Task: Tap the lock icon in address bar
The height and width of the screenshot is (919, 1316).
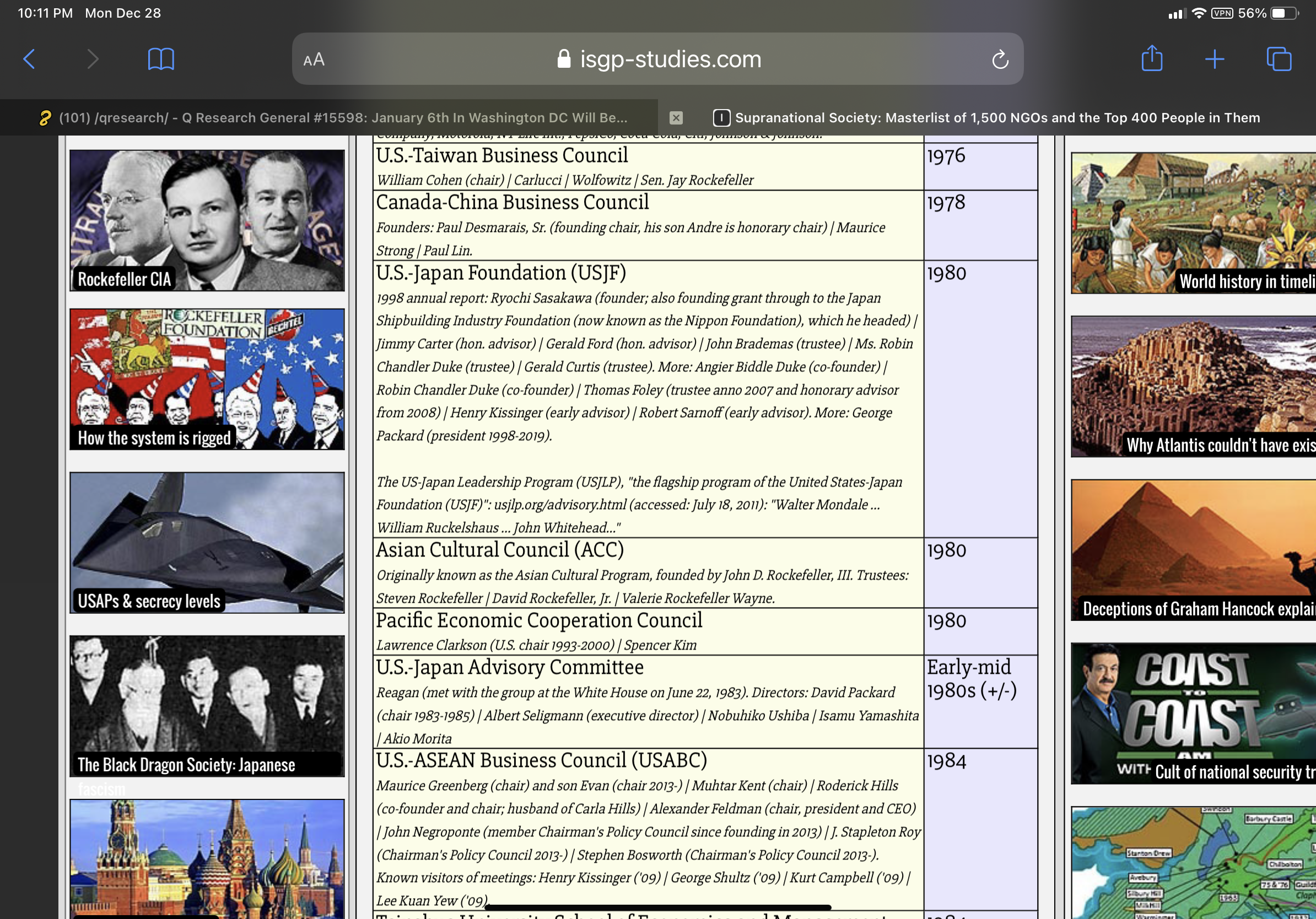Action: pyautogui.click(x=564, y=58)
